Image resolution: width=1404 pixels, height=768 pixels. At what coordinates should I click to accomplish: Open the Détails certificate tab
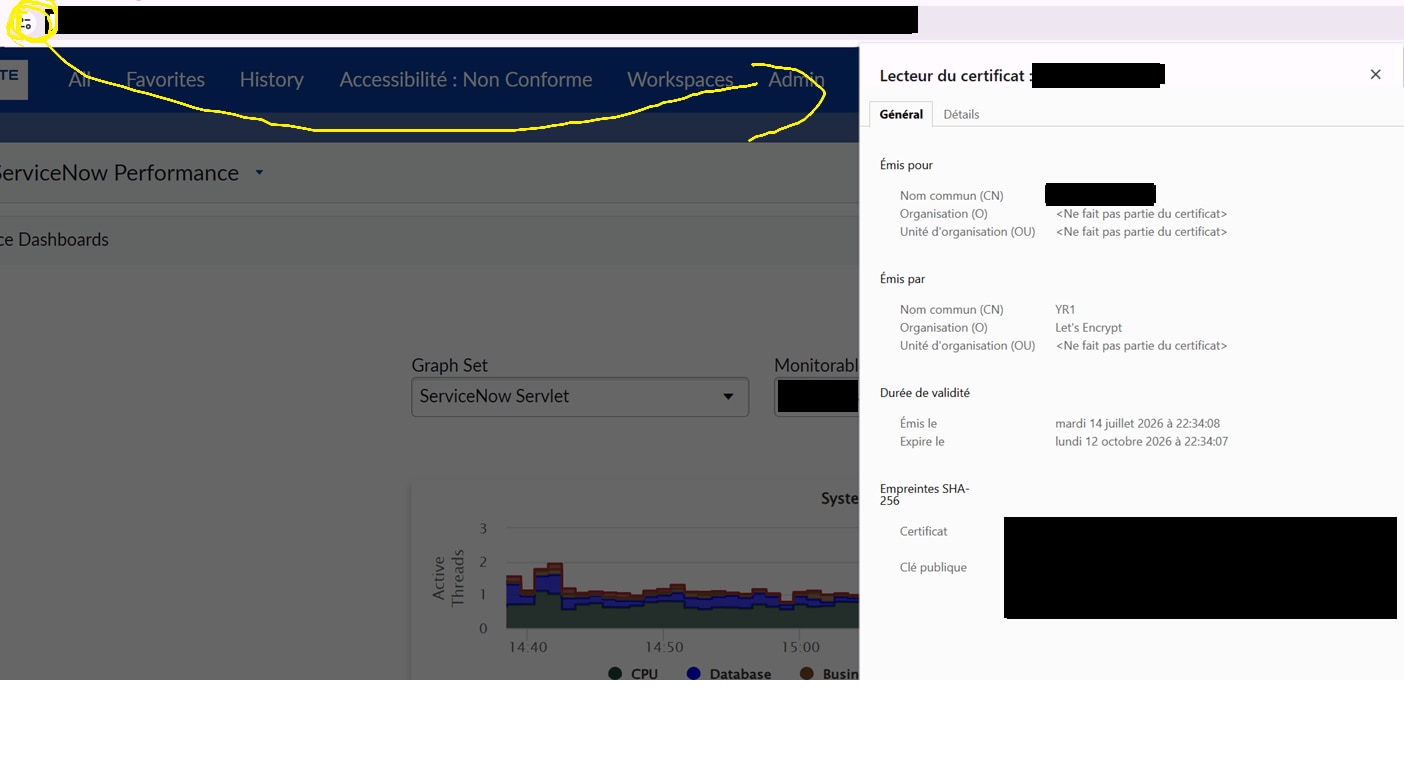click(961, 114)
